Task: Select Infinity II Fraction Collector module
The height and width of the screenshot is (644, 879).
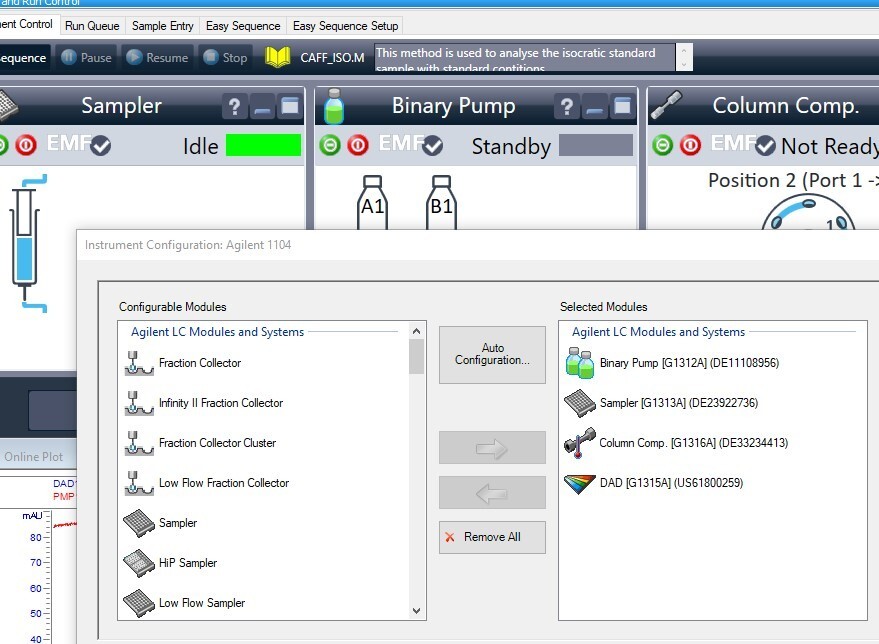Action: [x=221, y=403]
